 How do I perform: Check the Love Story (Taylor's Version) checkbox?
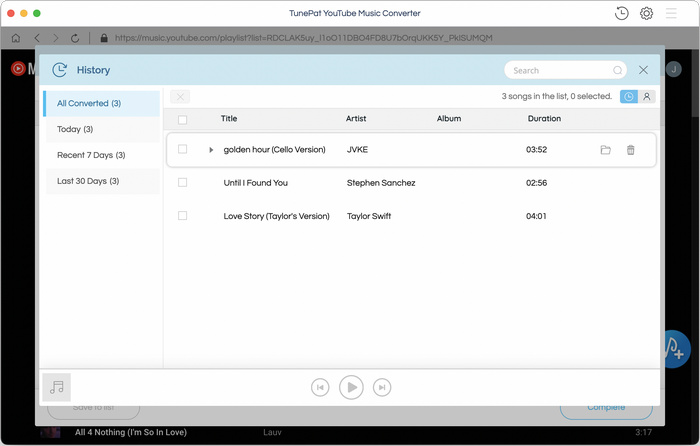coord(182,216)
